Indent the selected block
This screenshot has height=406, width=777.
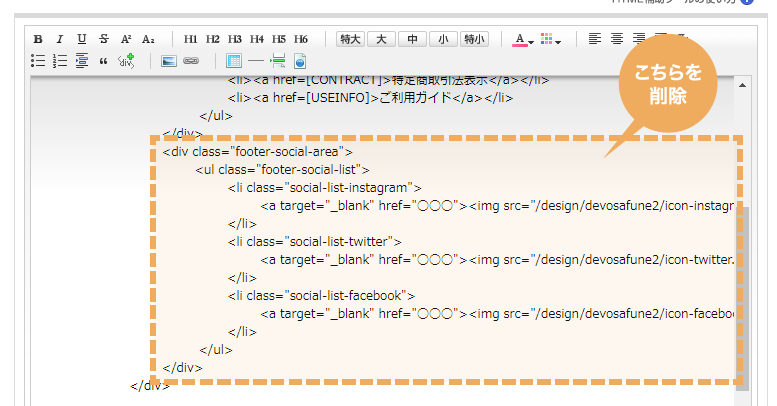pos(82,60)
